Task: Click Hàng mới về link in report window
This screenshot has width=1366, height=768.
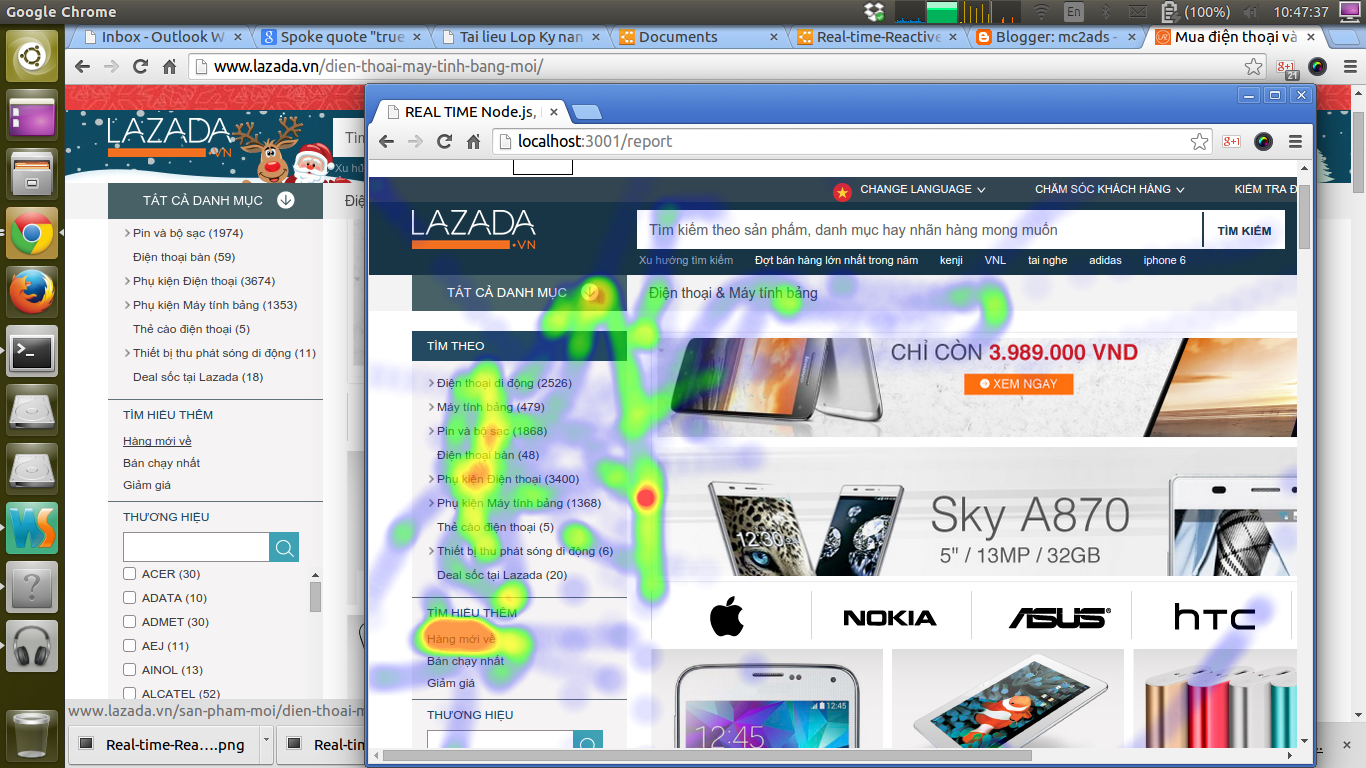Action: (460, 639)
